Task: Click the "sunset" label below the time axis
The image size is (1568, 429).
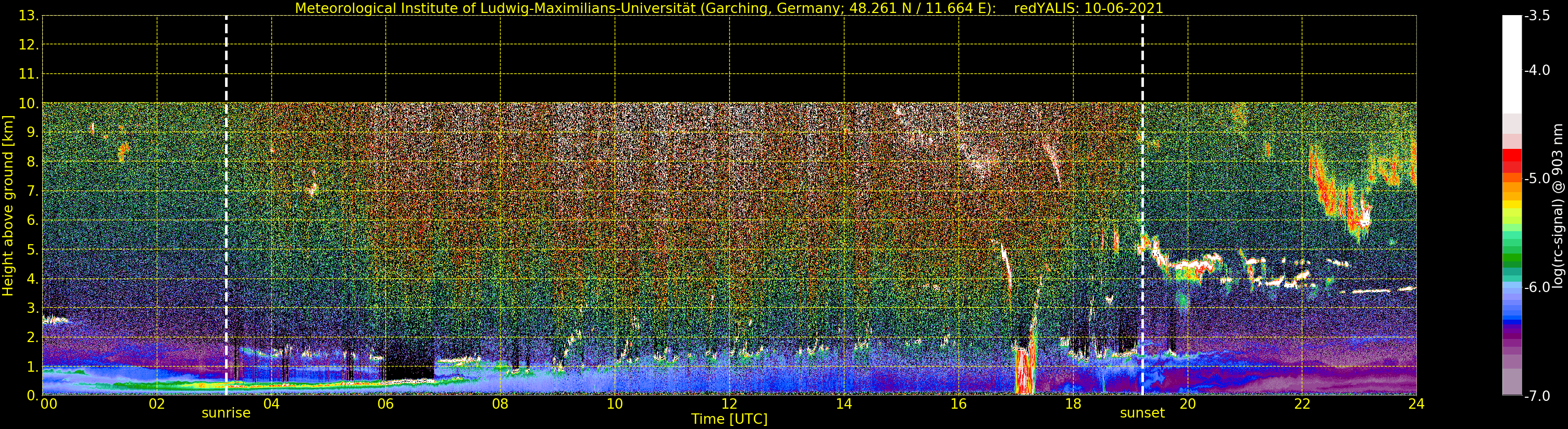Action: coord(1142,413)
